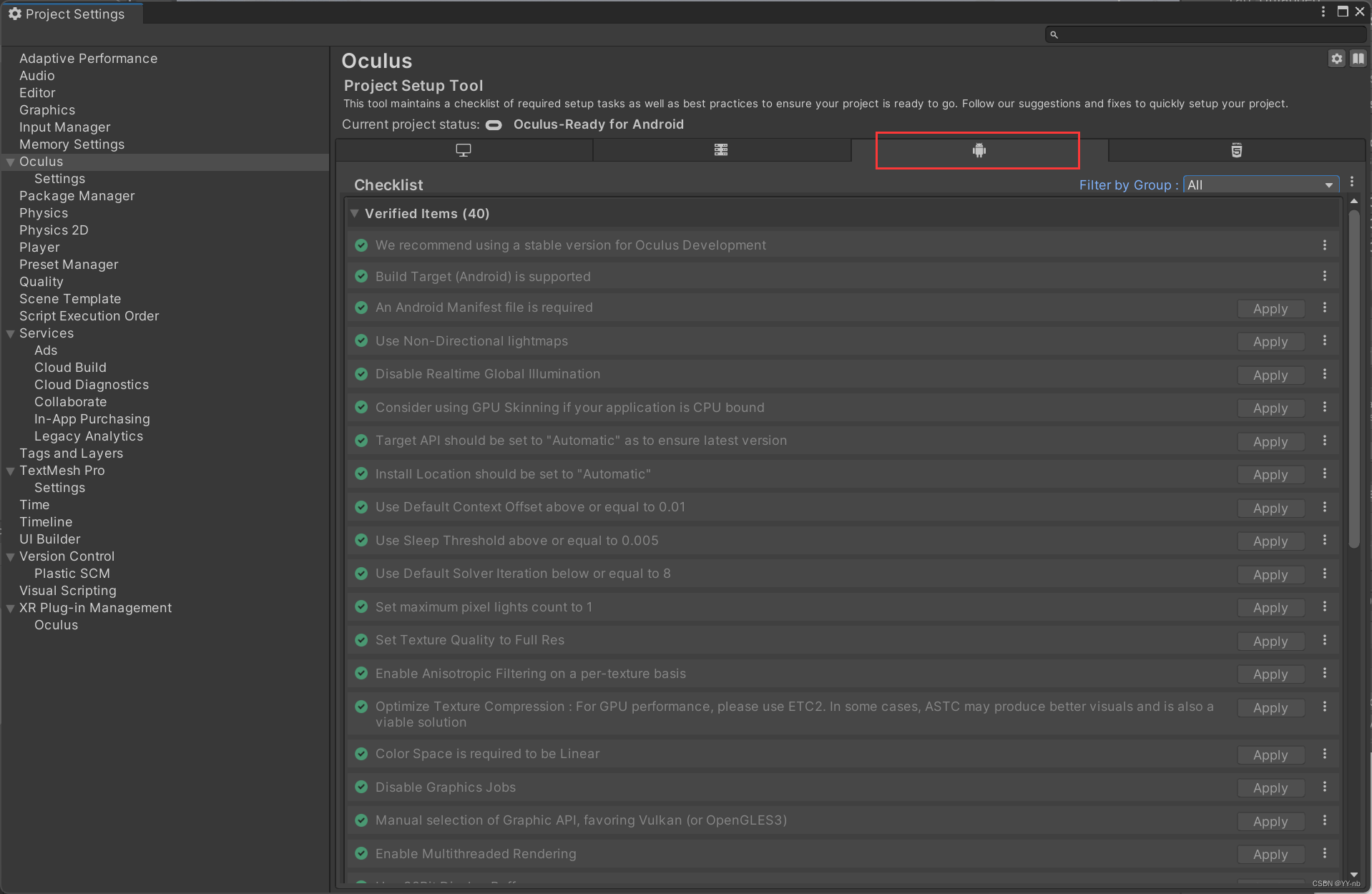1372x894 pixels.
Task: Select Plastic SCM under Version Control
Action: click(x=72, y=574)
